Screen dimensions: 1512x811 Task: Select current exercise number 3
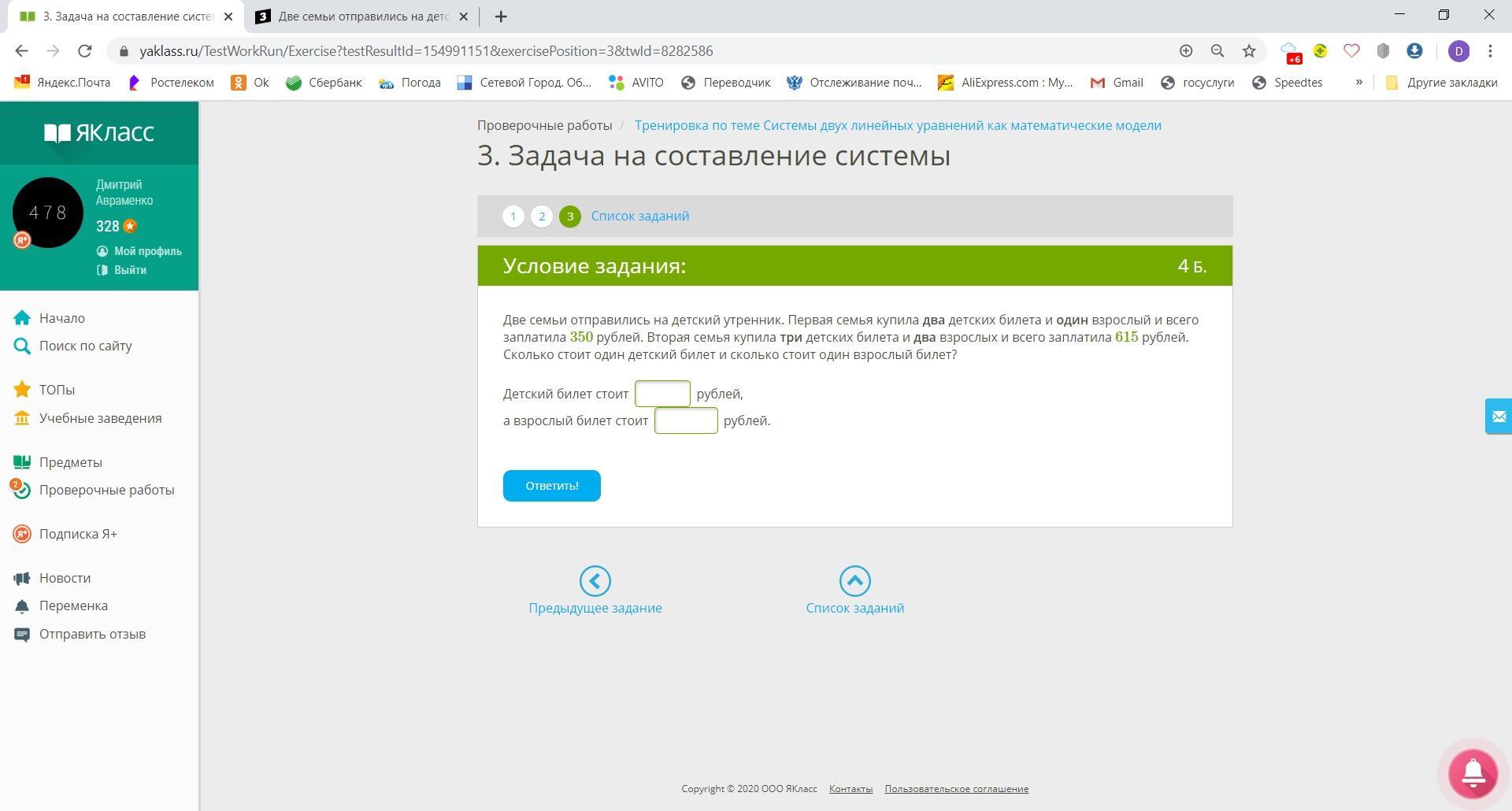click(x=570, y=217)
